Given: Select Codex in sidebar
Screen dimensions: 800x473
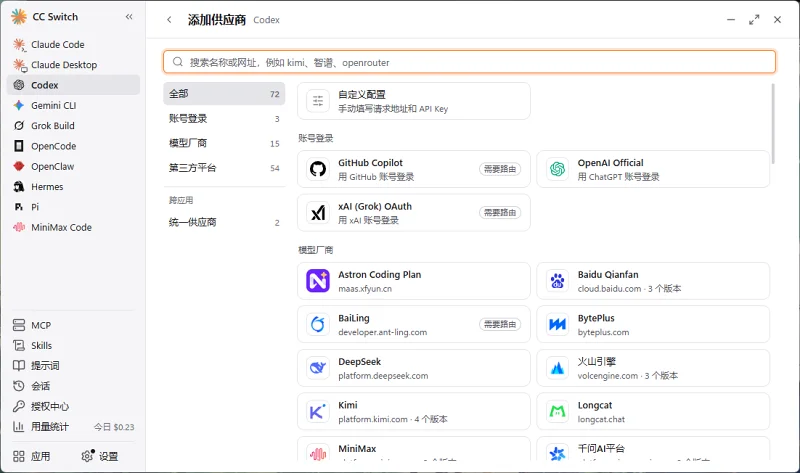Looking at the screenshot, I should 73,85.
